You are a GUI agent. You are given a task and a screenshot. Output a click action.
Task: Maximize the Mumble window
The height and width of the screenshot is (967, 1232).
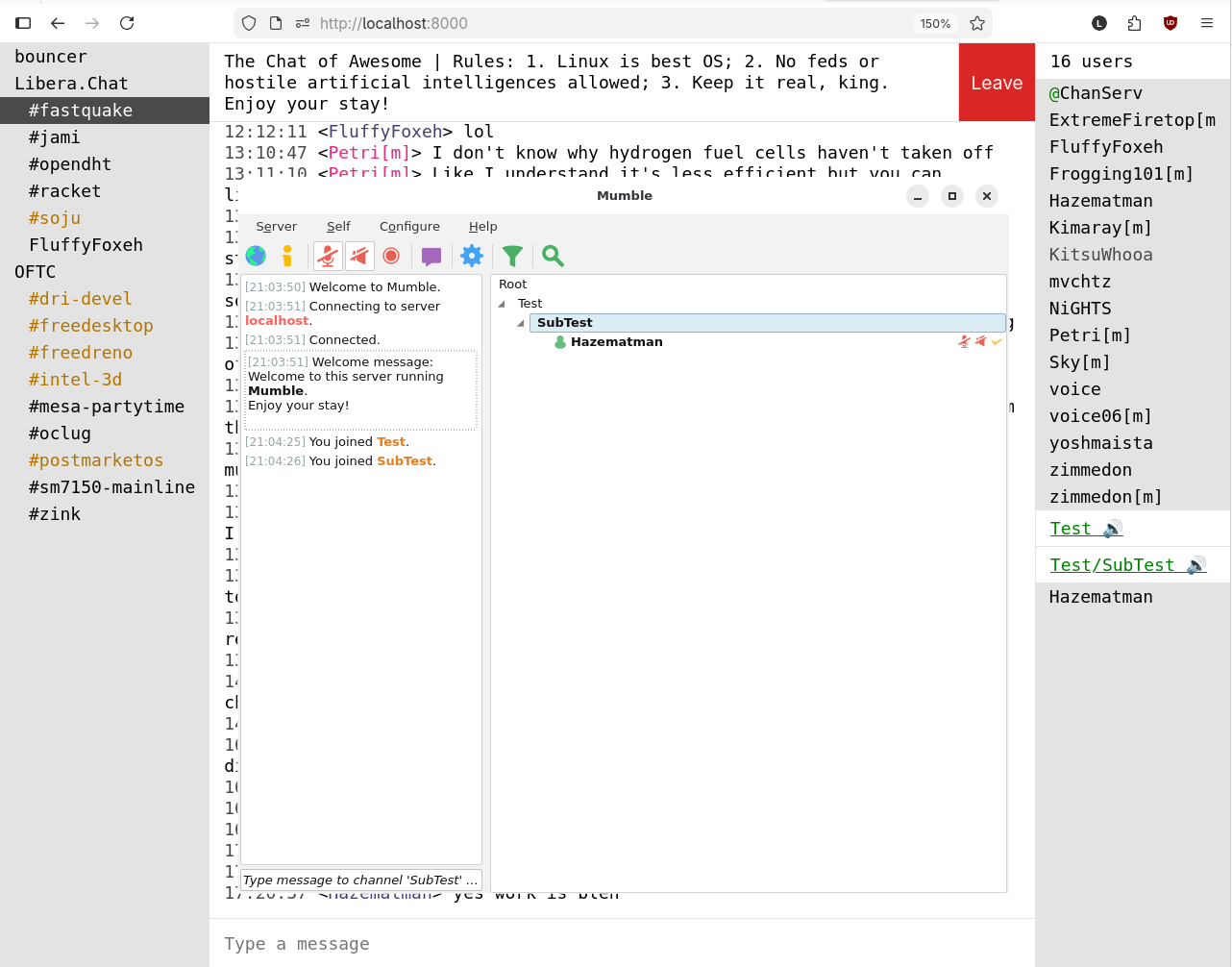pyautogui.click(x=952, y=196)
